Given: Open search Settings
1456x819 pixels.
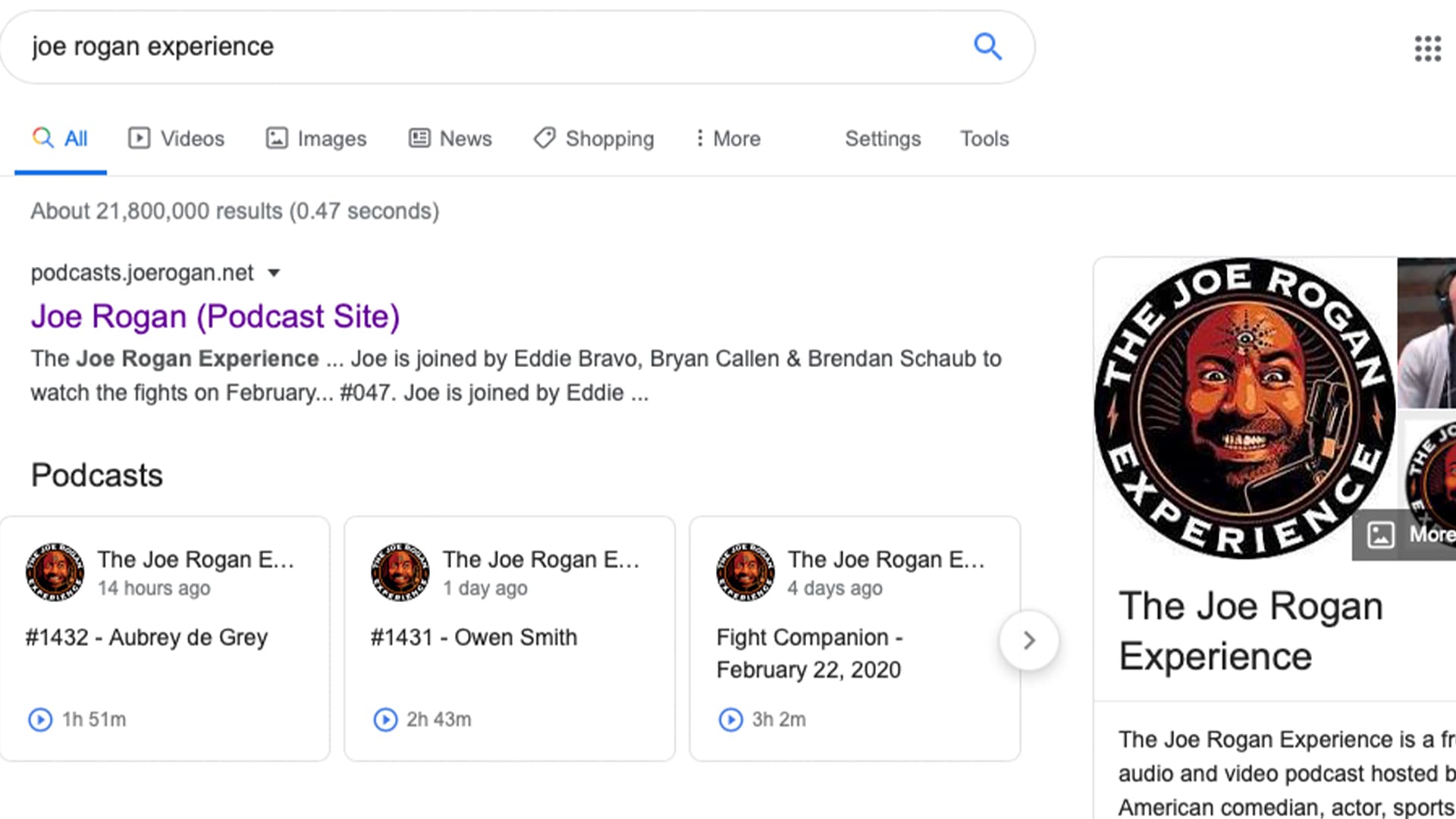Looking at the screenshot, I should coord(883,139).
